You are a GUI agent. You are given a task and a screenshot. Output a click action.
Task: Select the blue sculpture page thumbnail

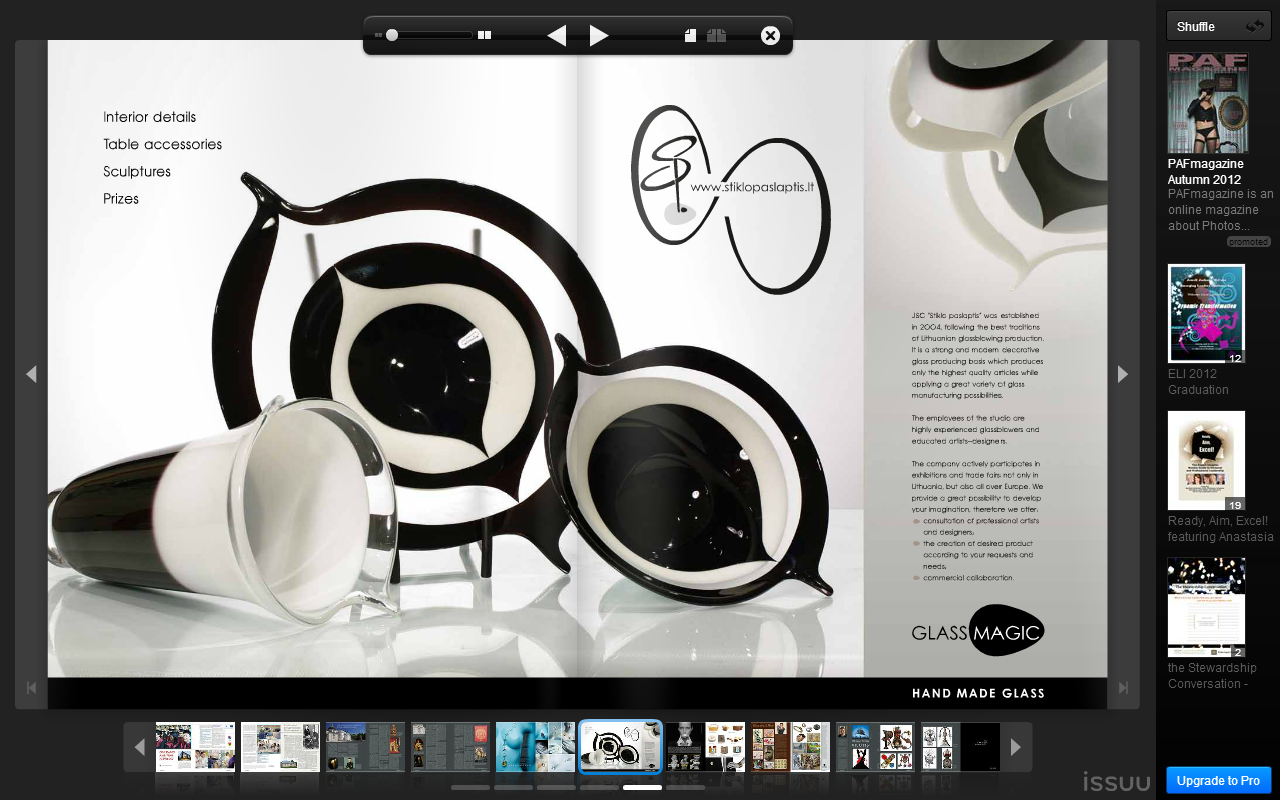(x=535, y=747)
